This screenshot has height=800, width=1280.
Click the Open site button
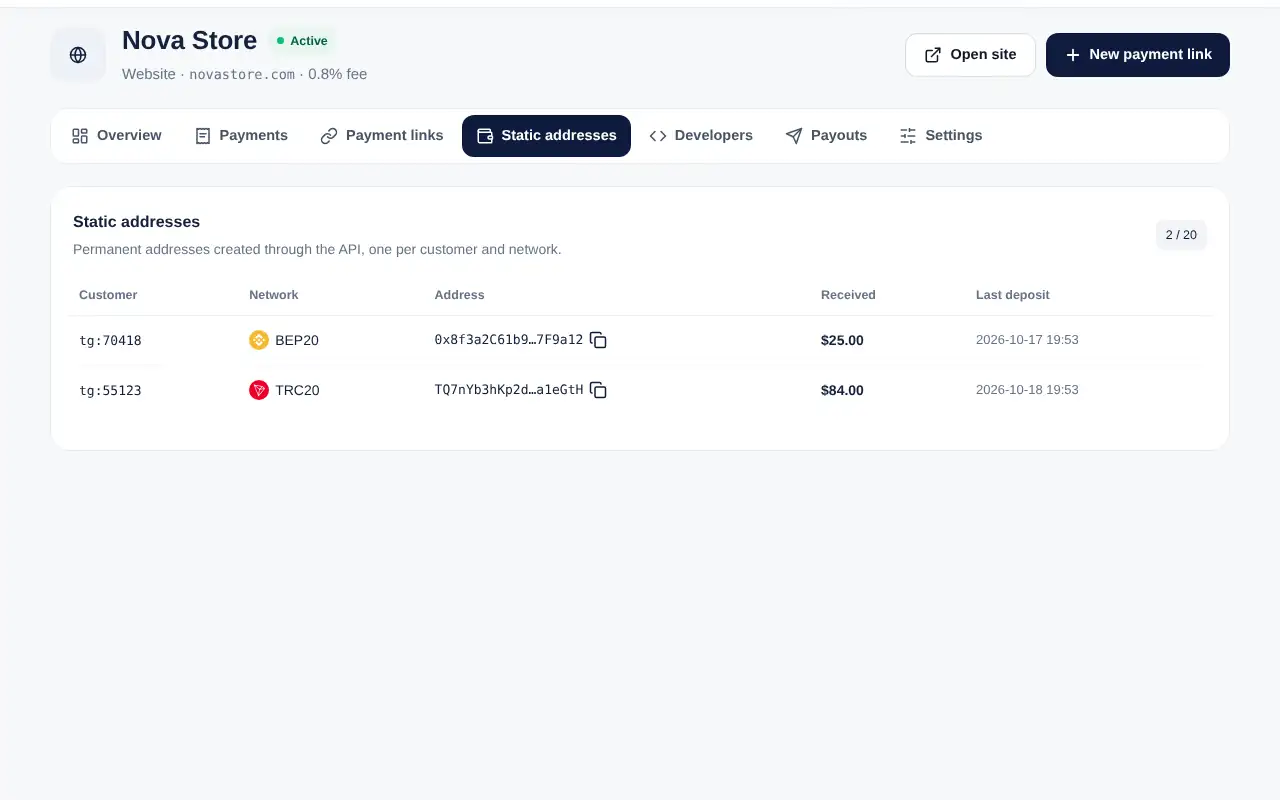970,55
